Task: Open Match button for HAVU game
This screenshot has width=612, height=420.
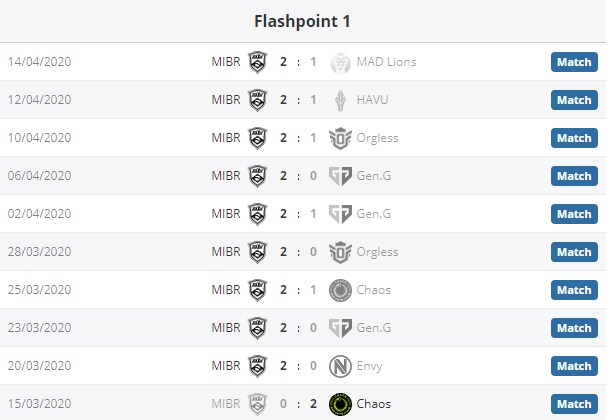Action: 574,100
